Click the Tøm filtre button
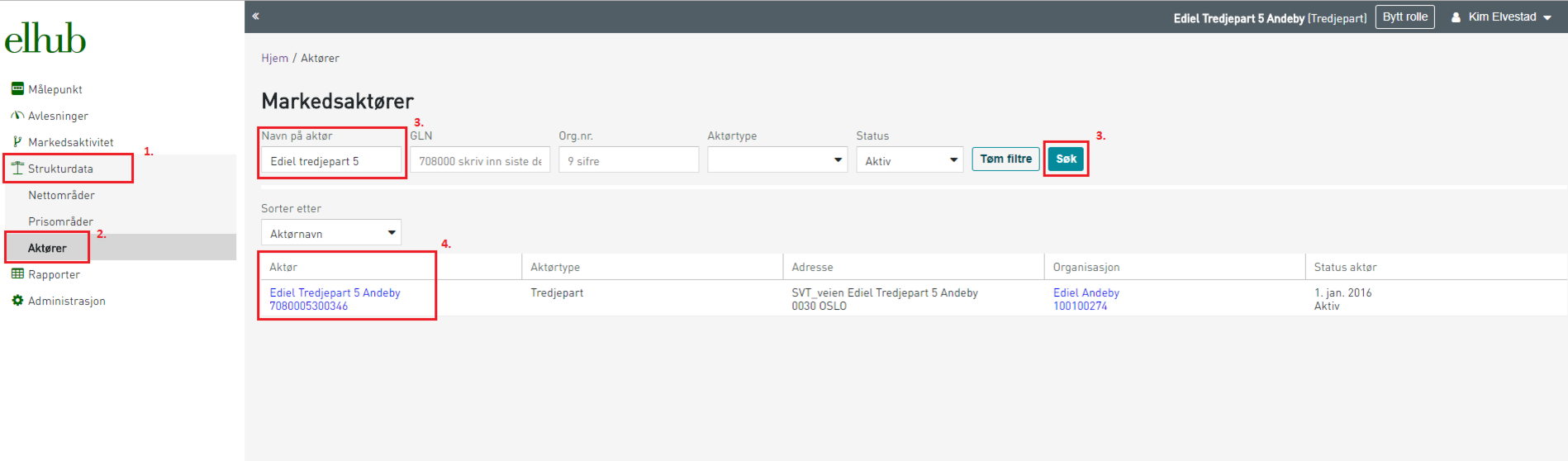The width and height of the screenshot is (1568, 461). (x=1005, y=159)
